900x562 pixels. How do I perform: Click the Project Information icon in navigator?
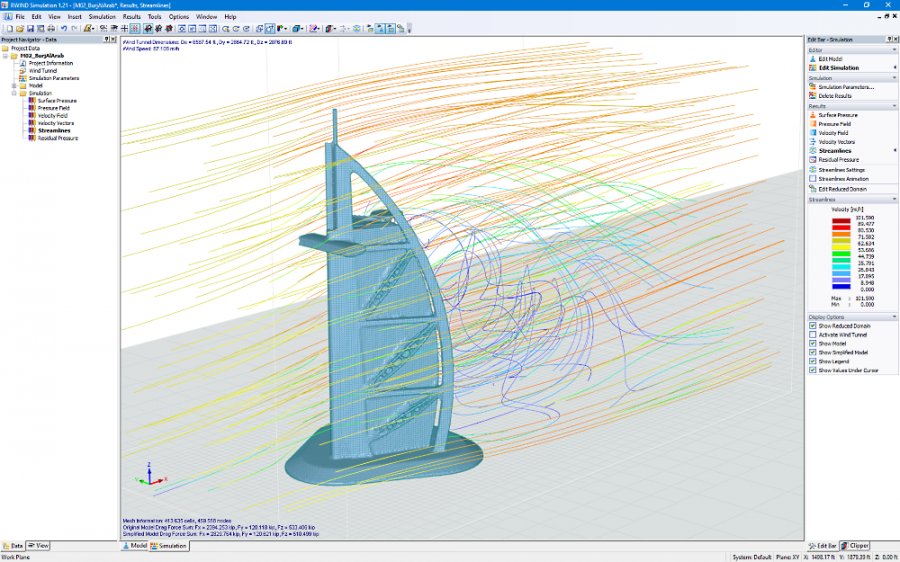(x=23, y=63)
